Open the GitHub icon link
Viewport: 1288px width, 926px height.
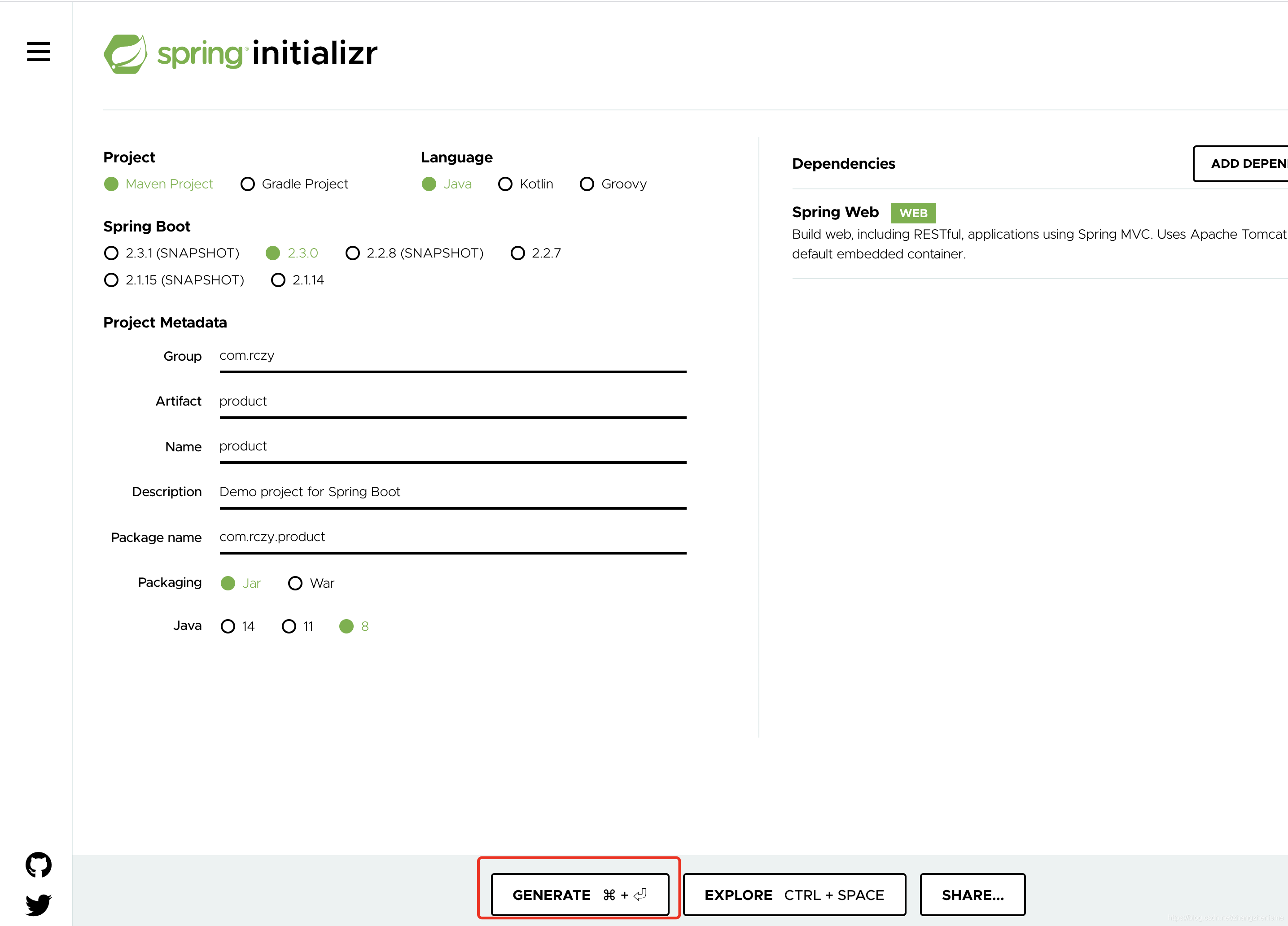pos(39,865)
